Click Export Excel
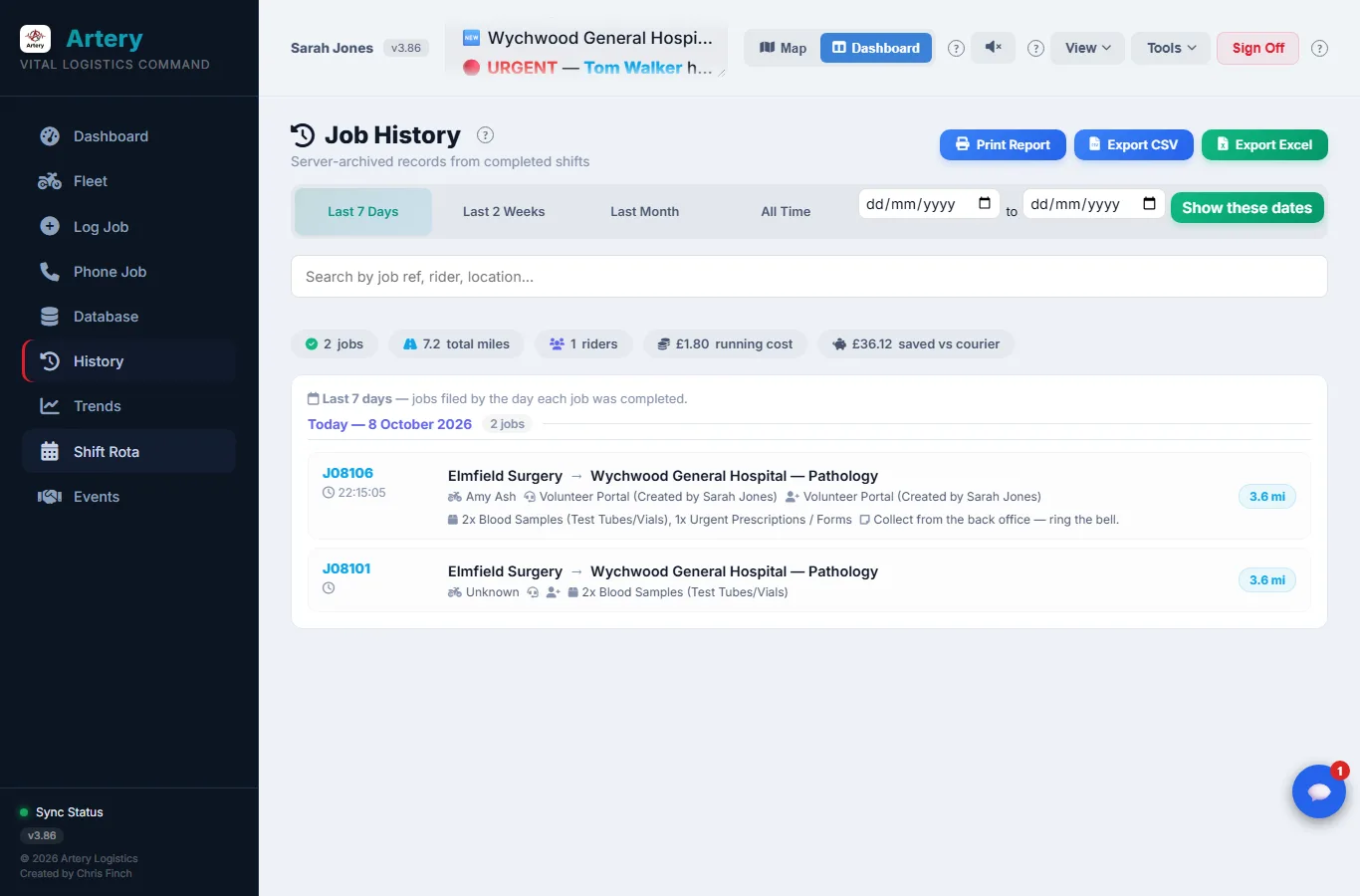Image resolution: width=1360 pixels, height=896 pixels. pos(1264,144)
